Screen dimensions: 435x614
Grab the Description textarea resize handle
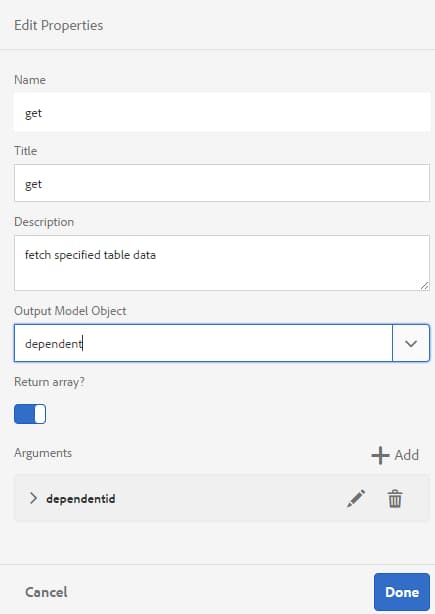point(424,286)
